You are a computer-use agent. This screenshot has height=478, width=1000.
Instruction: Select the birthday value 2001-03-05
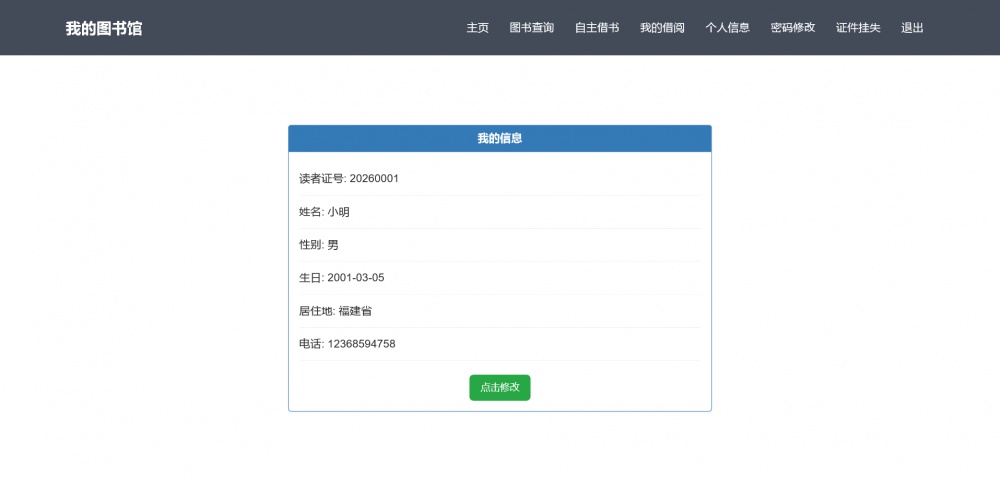356,278
